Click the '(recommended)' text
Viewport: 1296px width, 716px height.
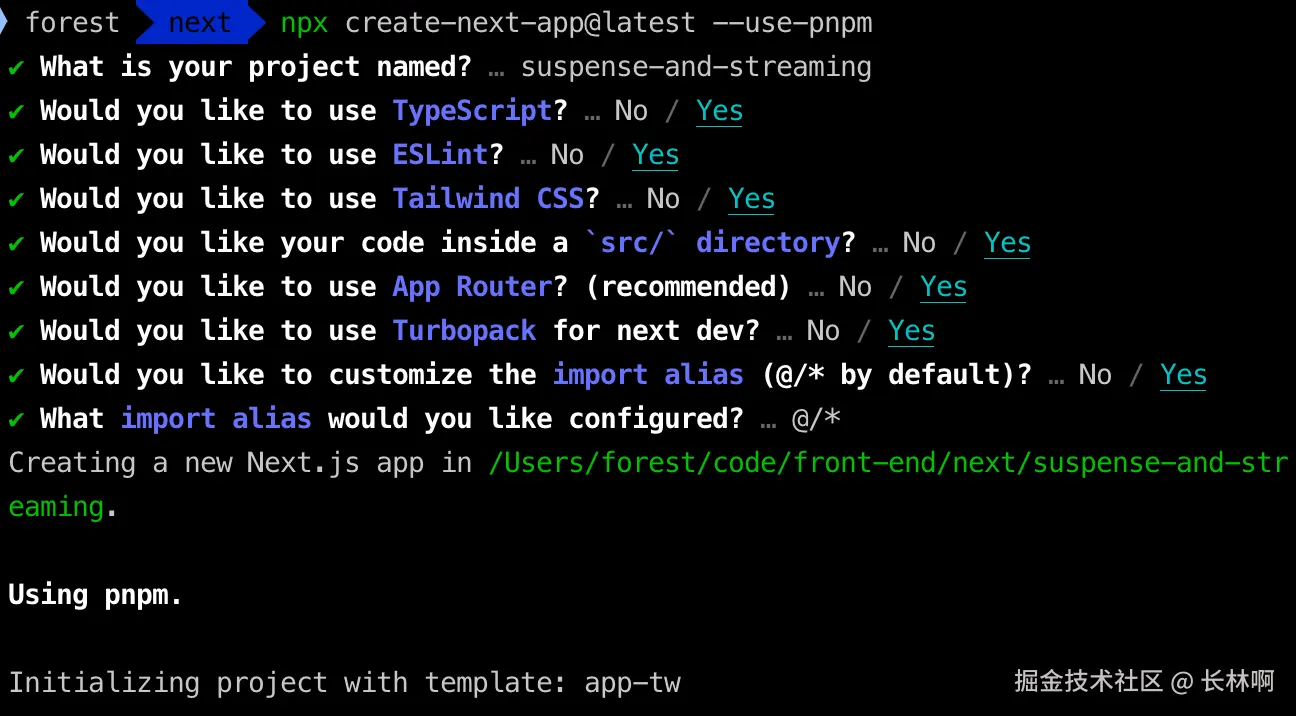pyautogui.click(x=689, y=287)
